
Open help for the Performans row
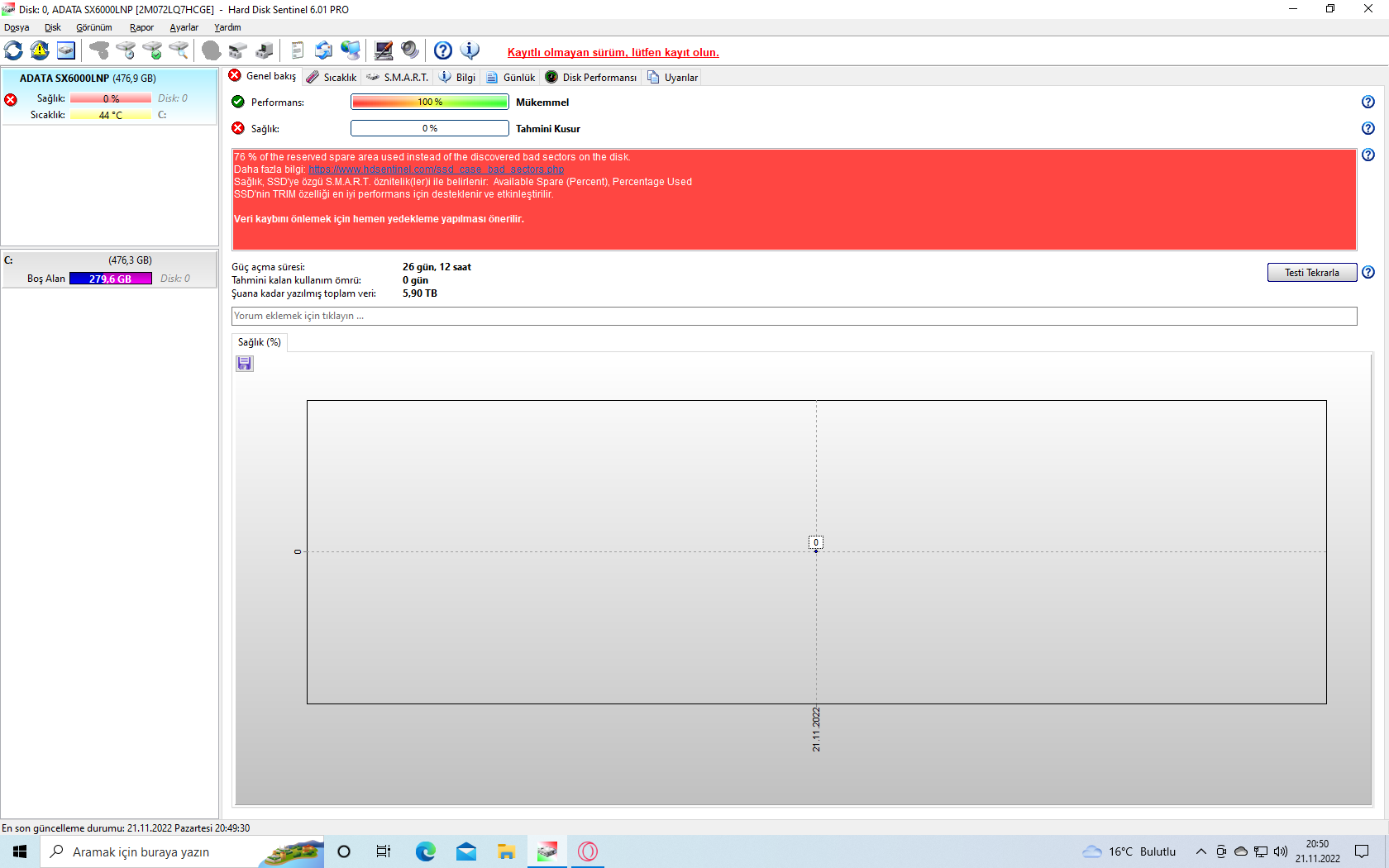[1368, 102]
